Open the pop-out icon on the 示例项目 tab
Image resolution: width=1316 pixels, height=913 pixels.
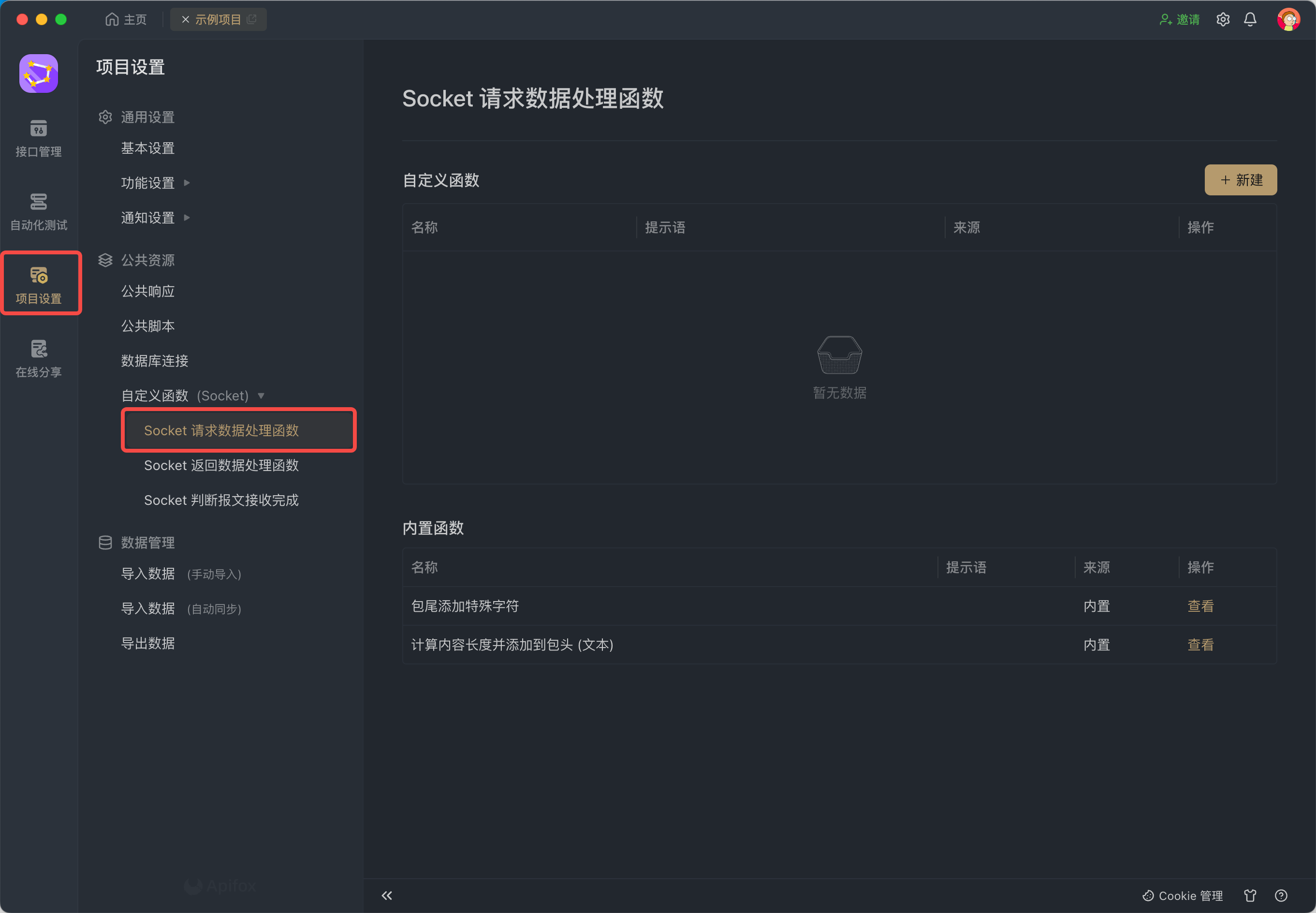tap(251, 19)
